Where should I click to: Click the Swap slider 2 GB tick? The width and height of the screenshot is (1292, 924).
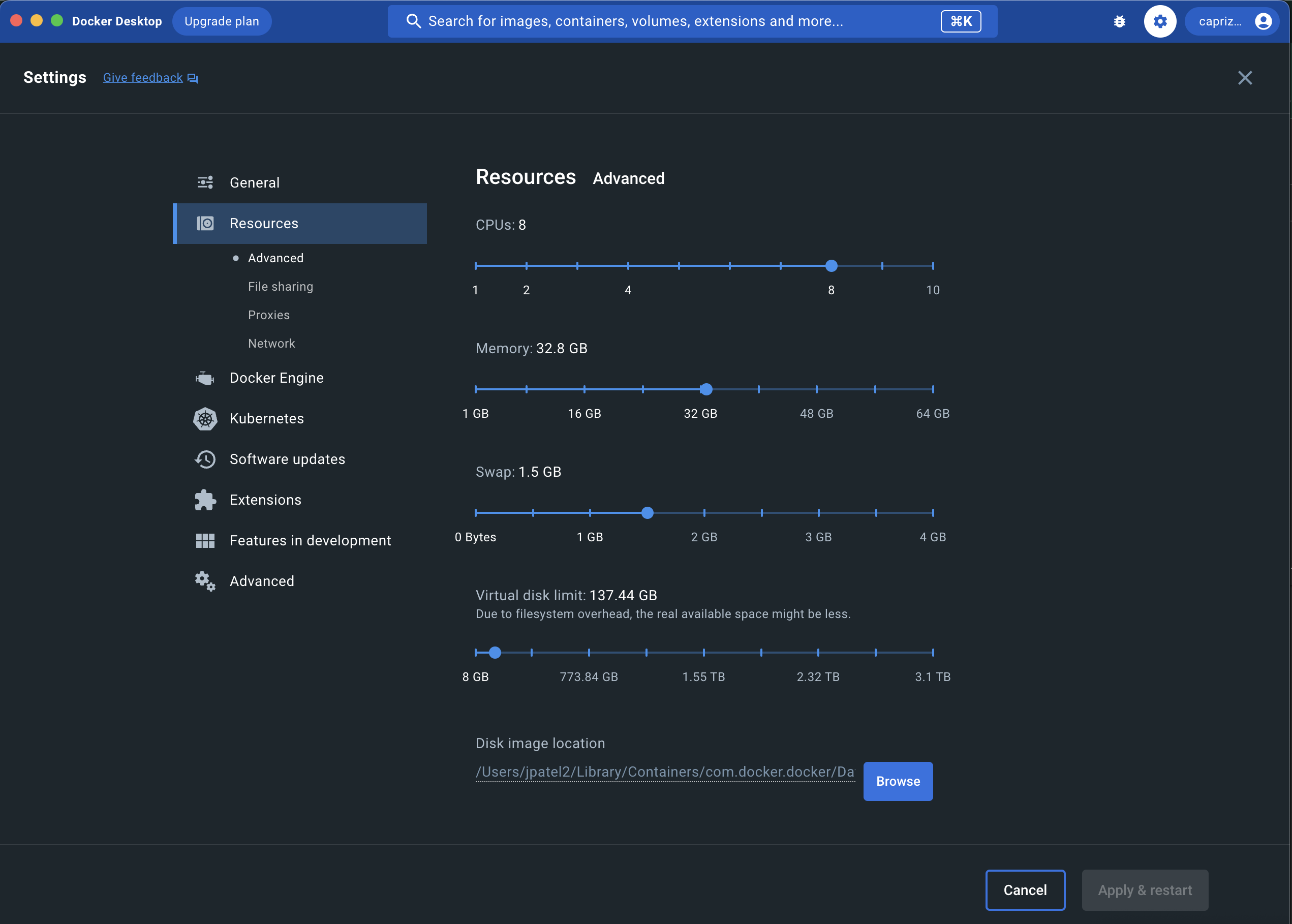(704, 513)
